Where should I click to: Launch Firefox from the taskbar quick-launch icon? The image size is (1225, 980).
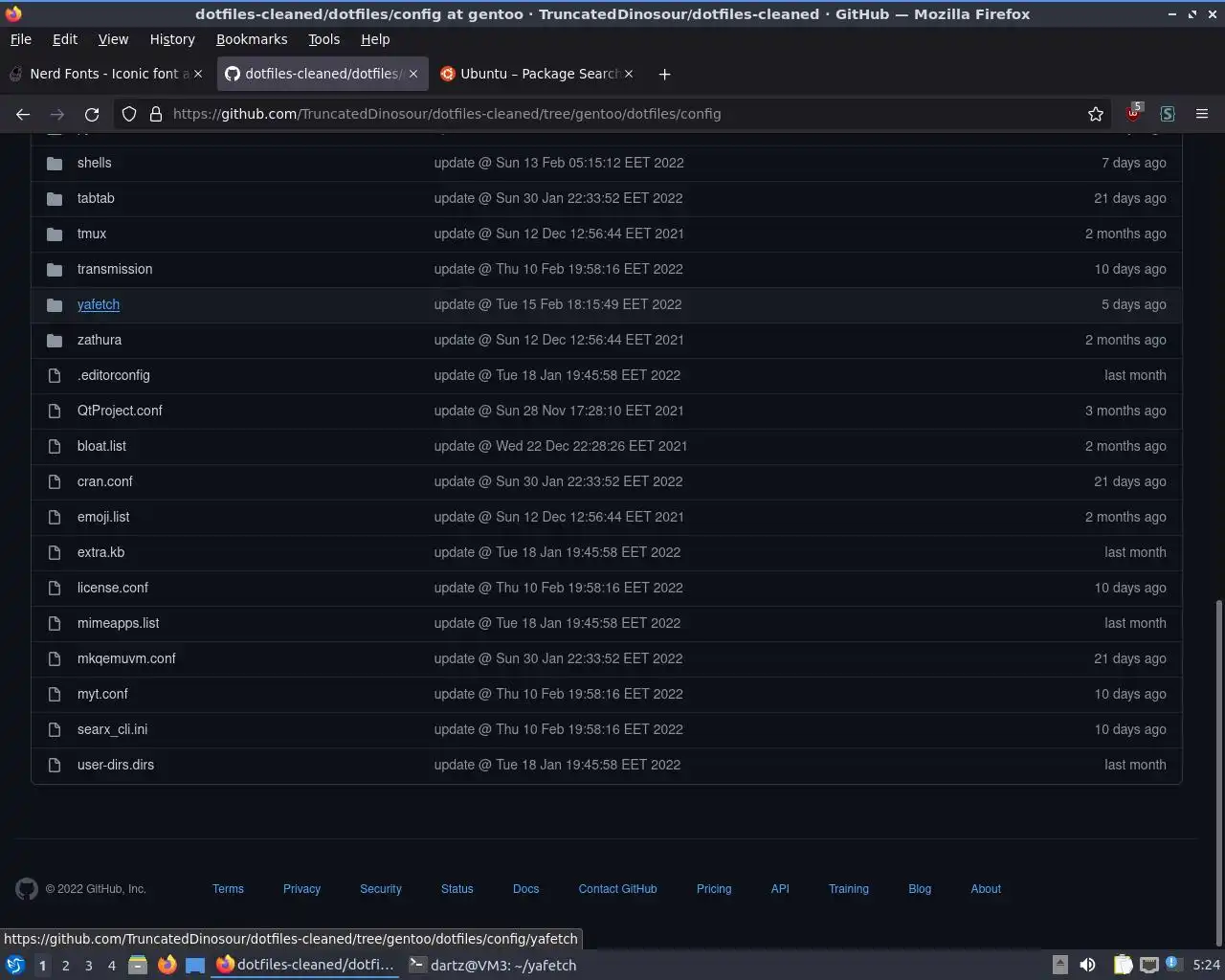(167, 965)
